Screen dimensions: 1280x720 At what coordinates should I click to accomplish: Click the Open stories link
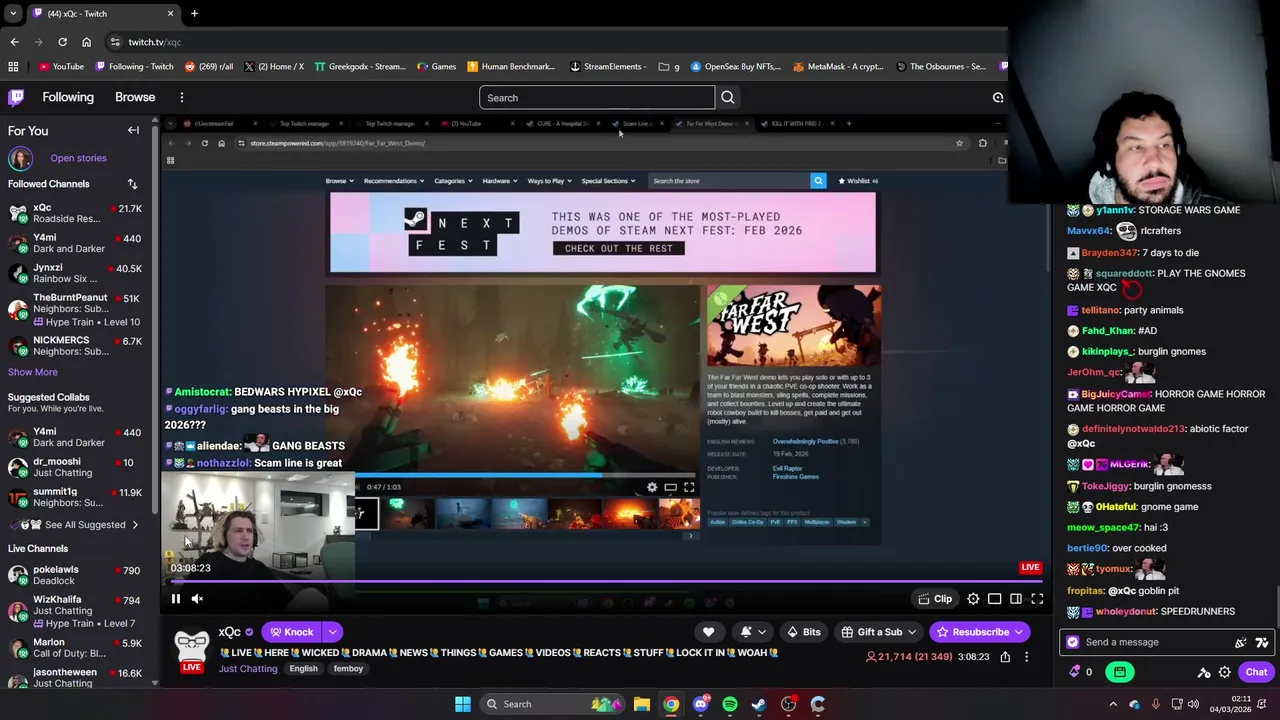[x=78, y=158]
